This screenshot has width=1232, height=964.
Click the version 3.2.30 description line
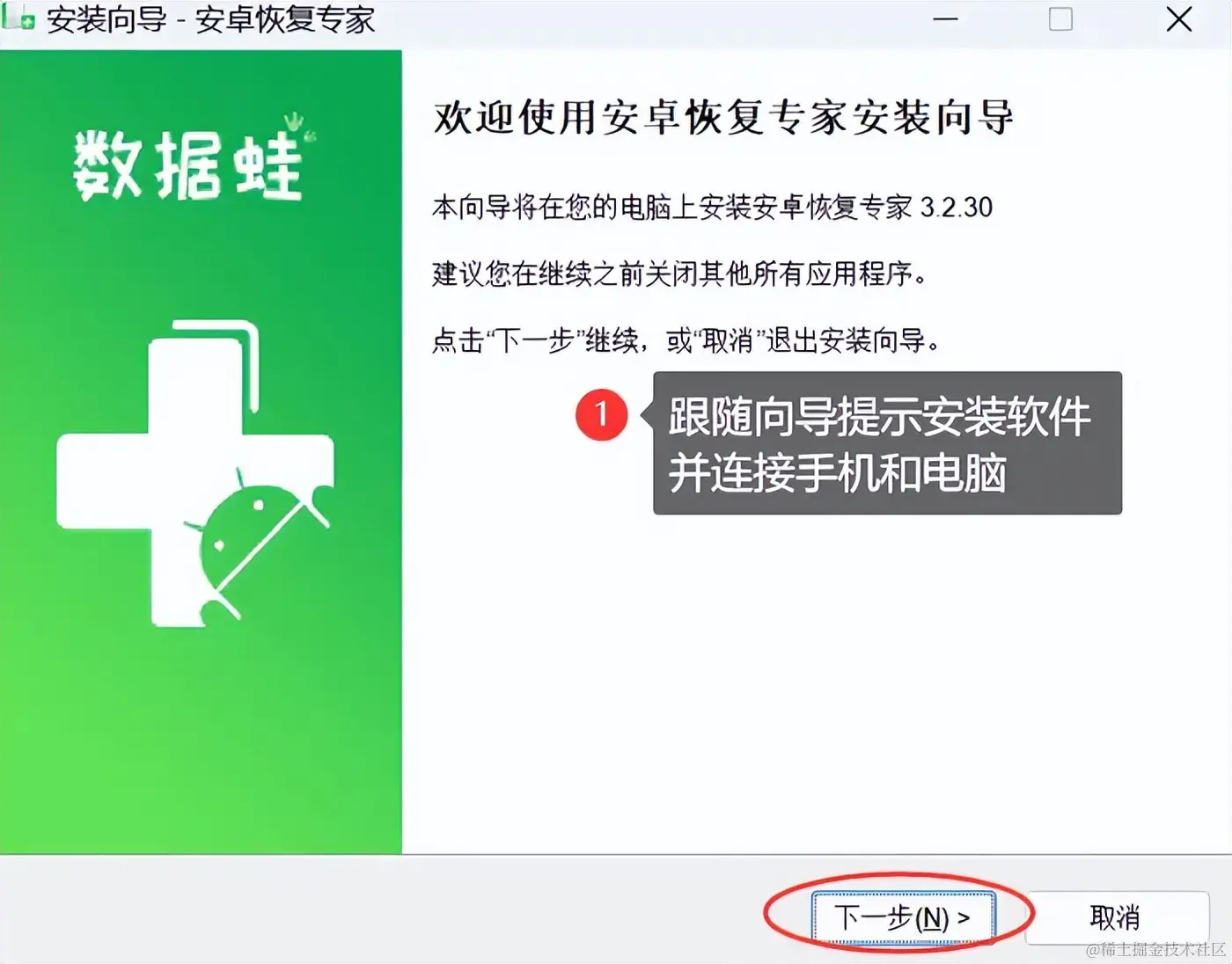[712, 208]
